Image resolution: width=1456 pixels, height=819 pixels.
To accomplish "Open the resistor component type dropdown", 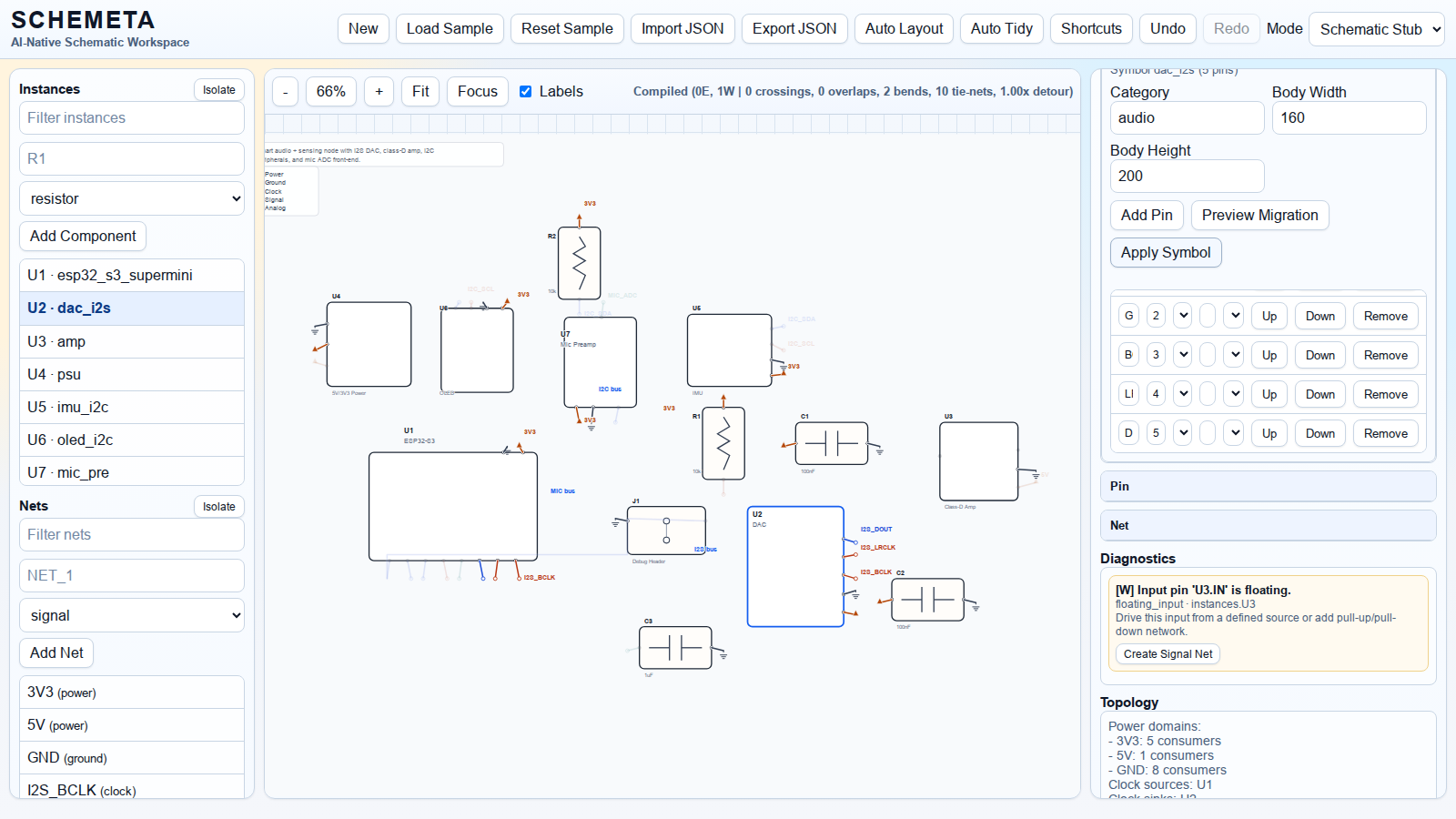I will [x=132, y=198].
